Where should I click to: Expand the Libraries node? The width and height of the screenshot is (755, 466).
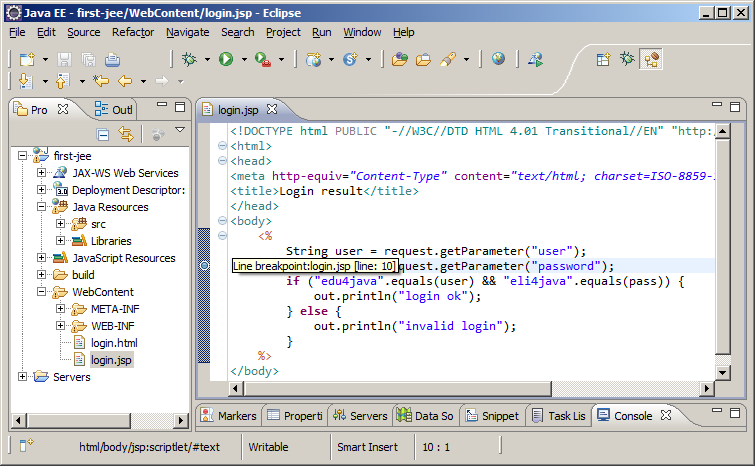[x=60, y=240]
